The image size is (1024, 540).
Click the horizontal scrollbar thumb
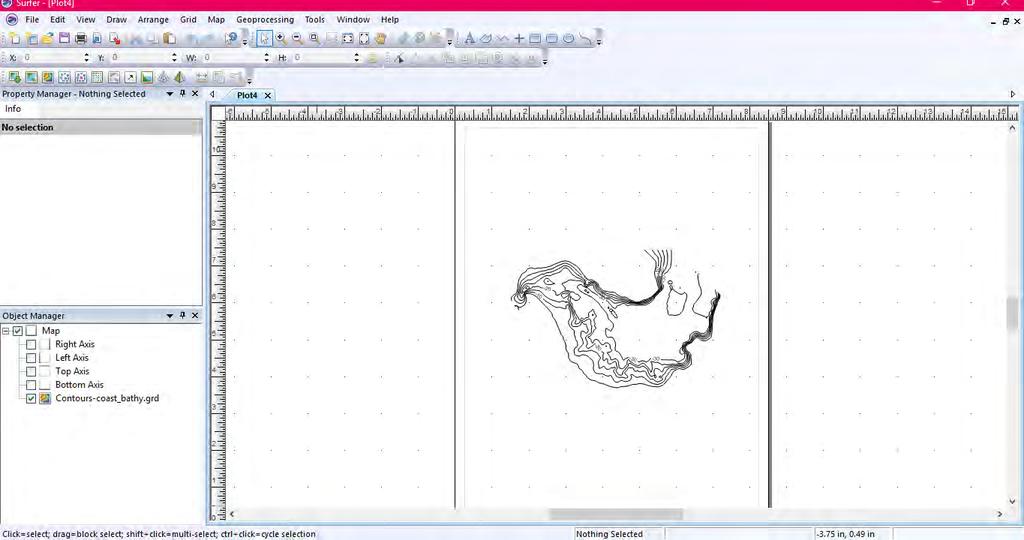[615, 515]
